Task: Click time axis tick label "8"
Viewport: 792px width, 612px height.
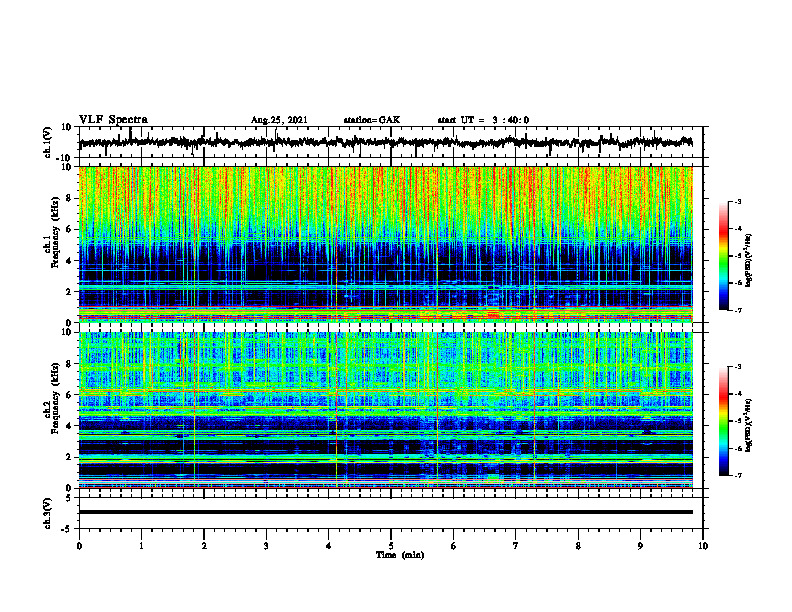Action: pyautogui.click(x=578, y=546)
